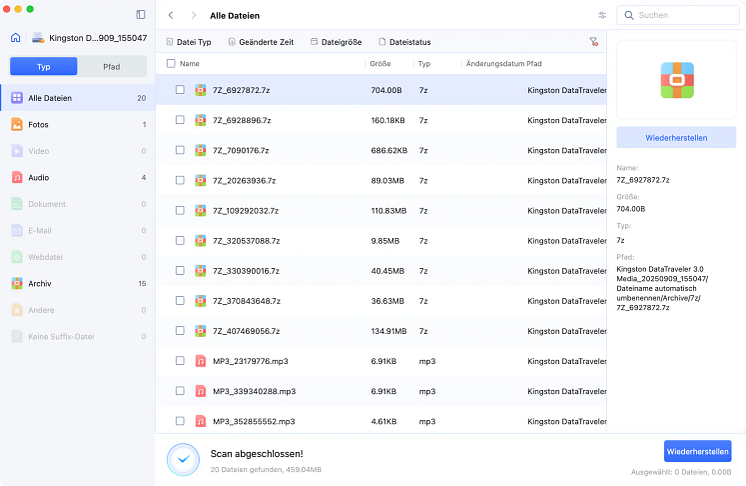Check the box for 7Z_109292032.7z
Screen dimensions: 746x486
[180, 210]
